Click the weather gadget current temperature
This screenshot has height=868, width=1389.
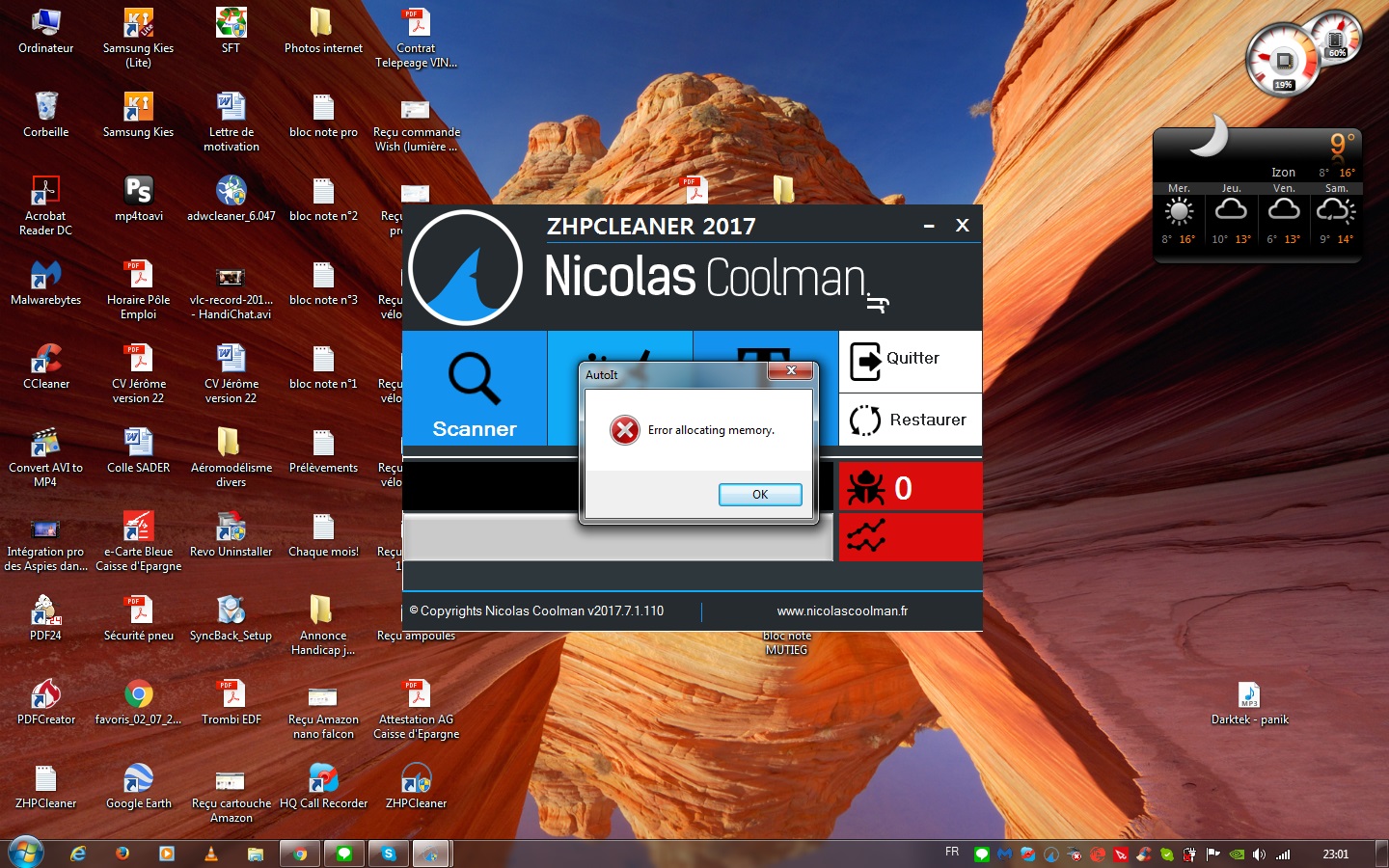point(1342,145)
